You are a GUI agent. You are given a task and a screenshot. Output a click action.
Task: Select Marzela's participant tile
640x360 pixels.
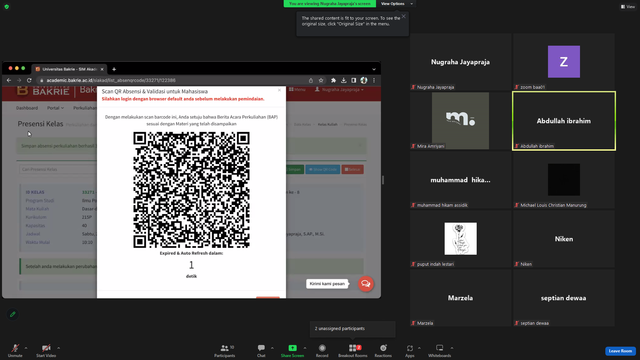(x=460, y=298)
